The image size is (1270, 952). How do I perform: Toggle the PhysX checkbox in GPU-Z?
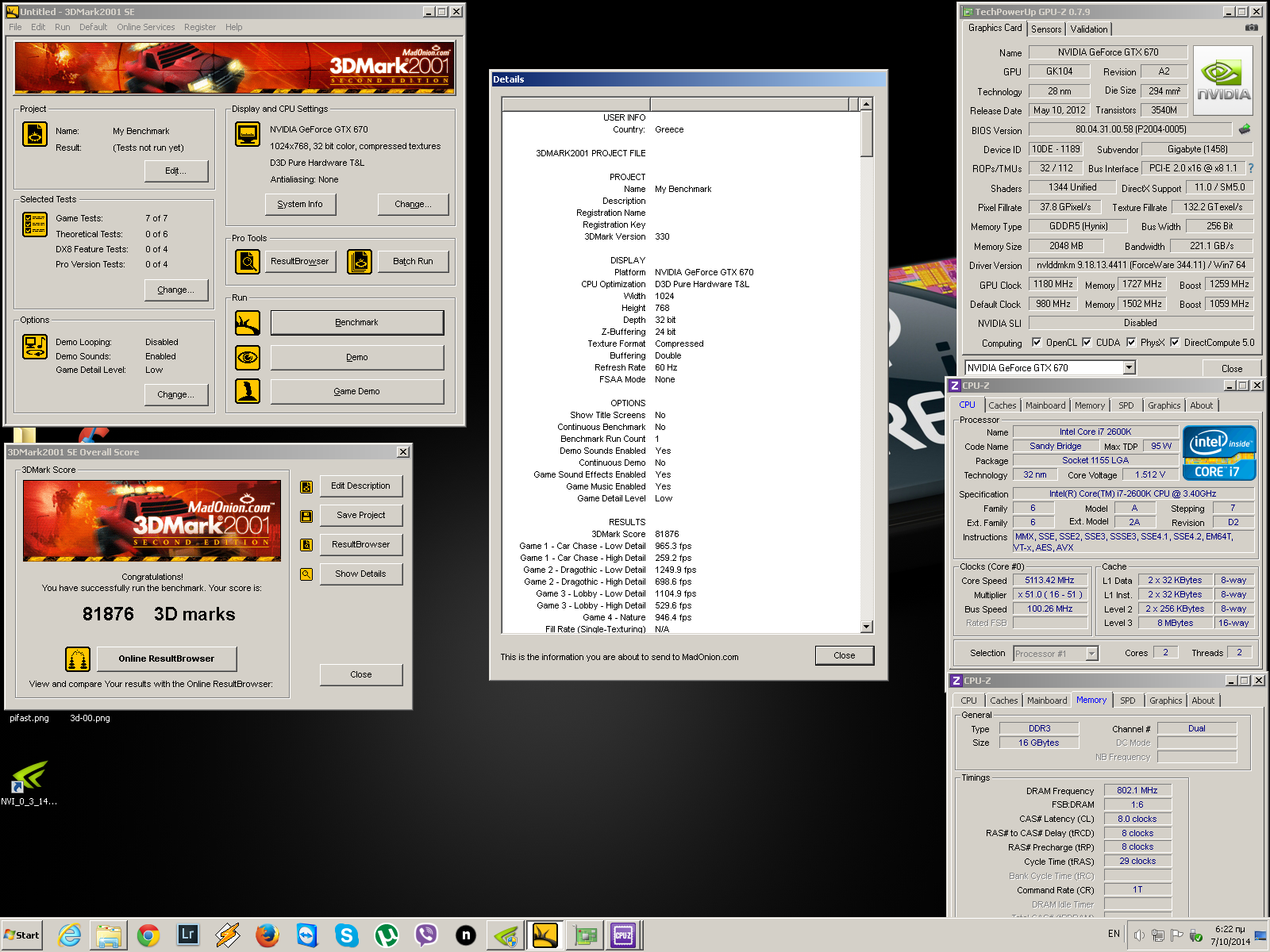tap(1131, 343)
